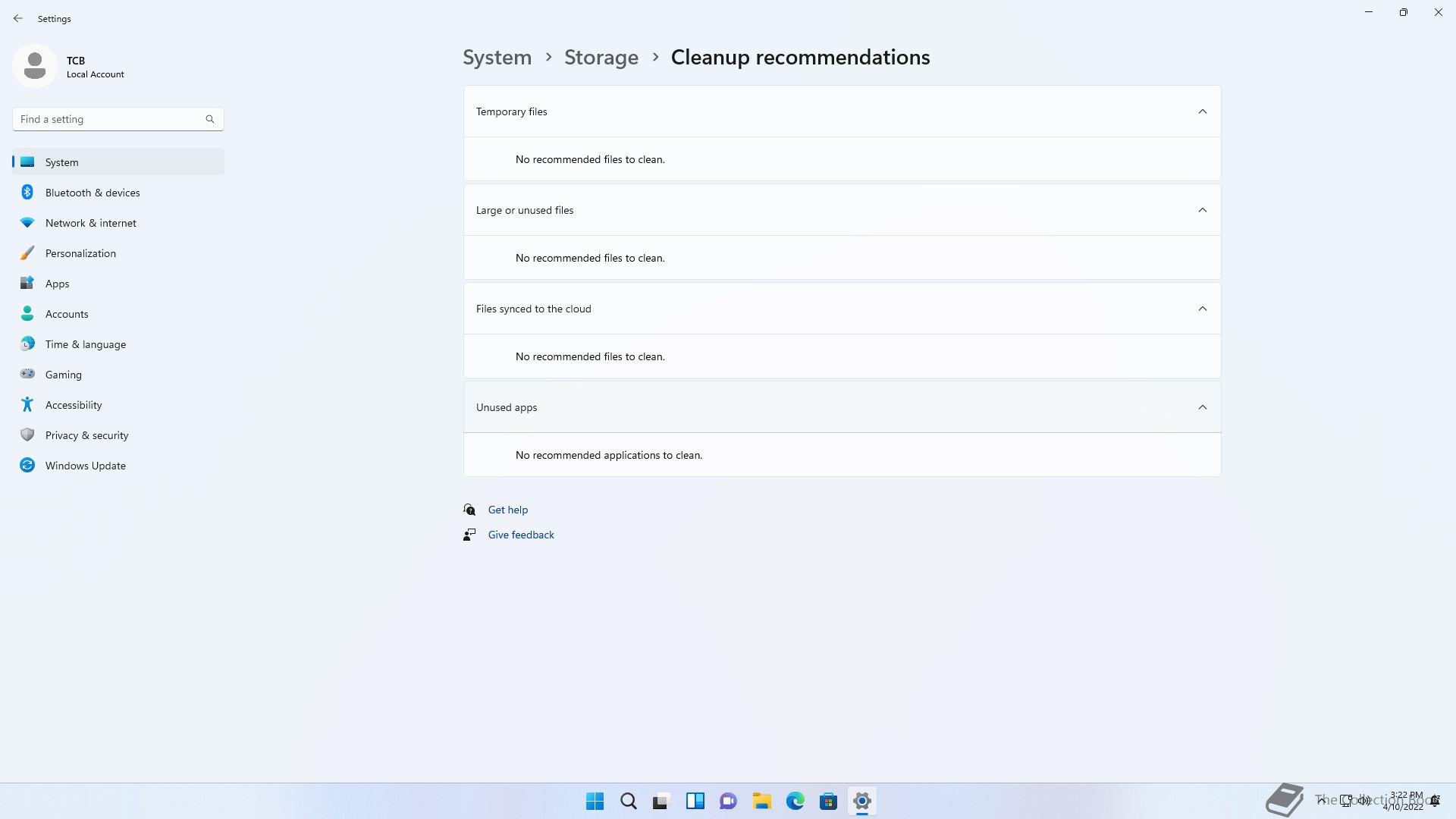Click the Settings gear on taskbar
1456x819 pixels.
[x=862, y=801]
